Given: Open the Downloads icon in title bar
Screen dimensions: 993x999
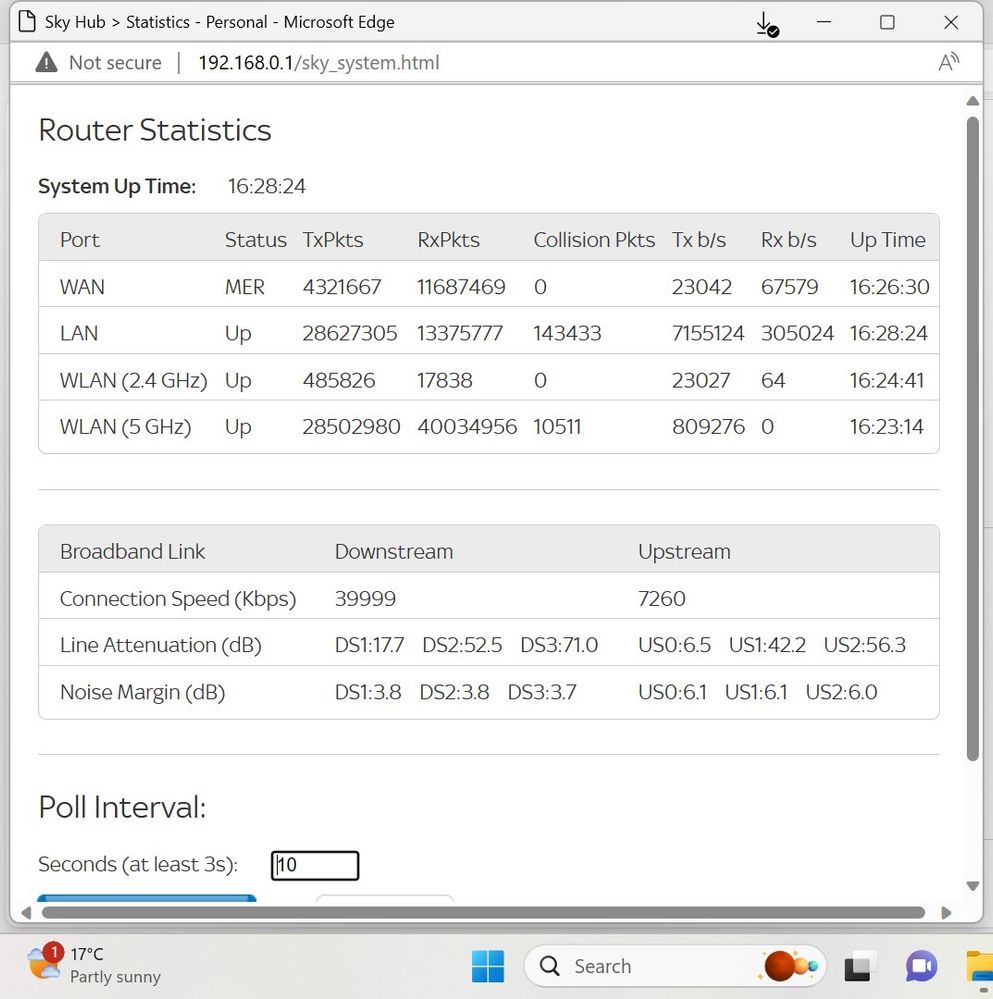Looking at the screenshot, I should [765, 23].
